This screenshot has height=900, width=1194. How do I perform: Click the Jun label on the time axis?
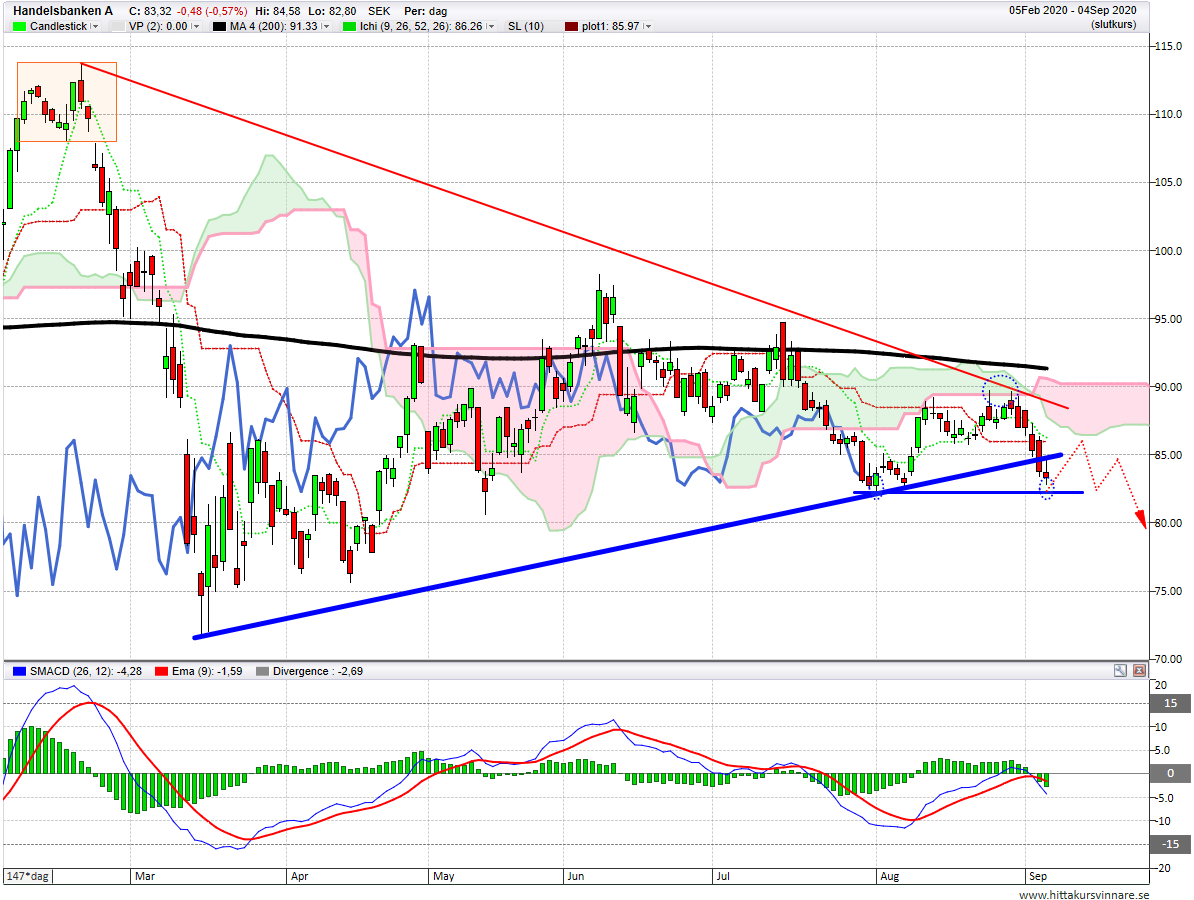tap(576, 876)
